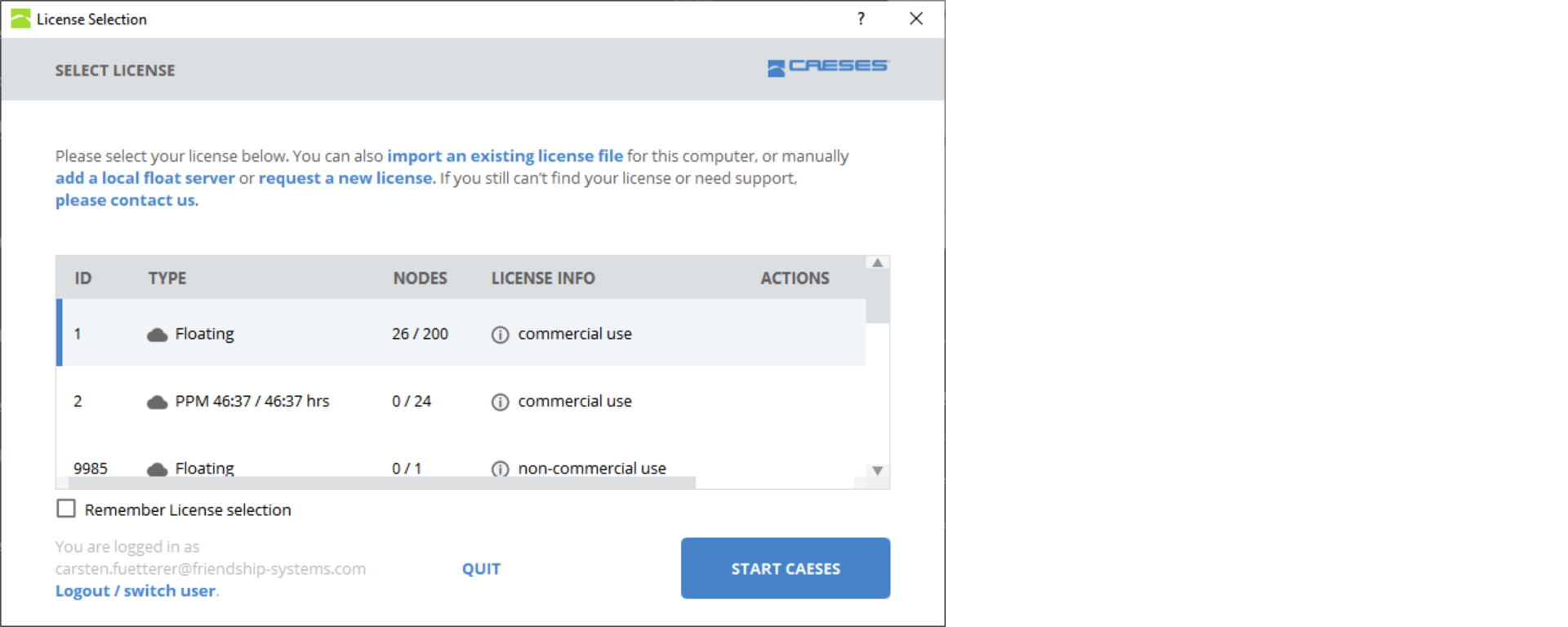Click Floating type text in license row 1
1568x627 pixels.
pyautogui.click(x=204, y=334)
